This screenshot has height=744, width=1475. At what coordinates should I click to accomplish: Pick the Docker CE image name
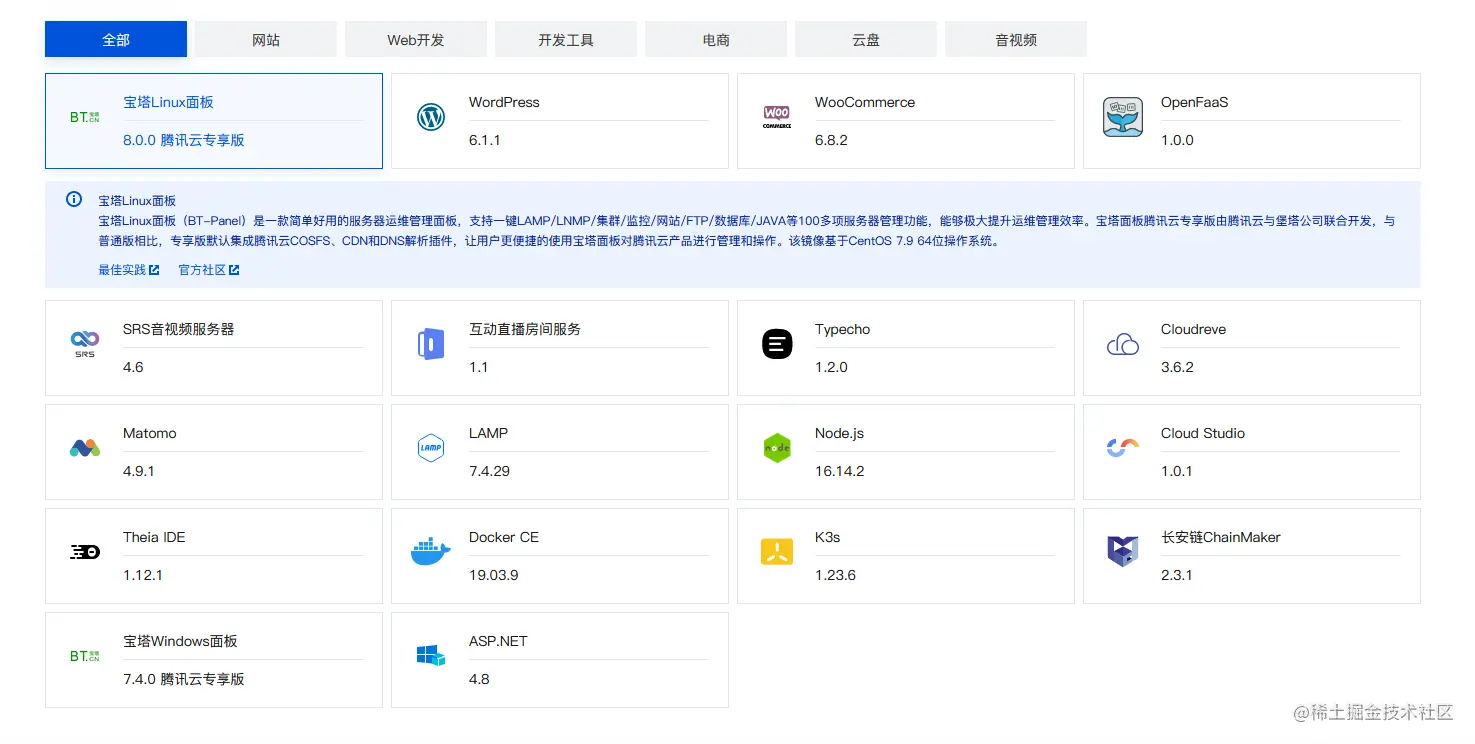[504, 537]
